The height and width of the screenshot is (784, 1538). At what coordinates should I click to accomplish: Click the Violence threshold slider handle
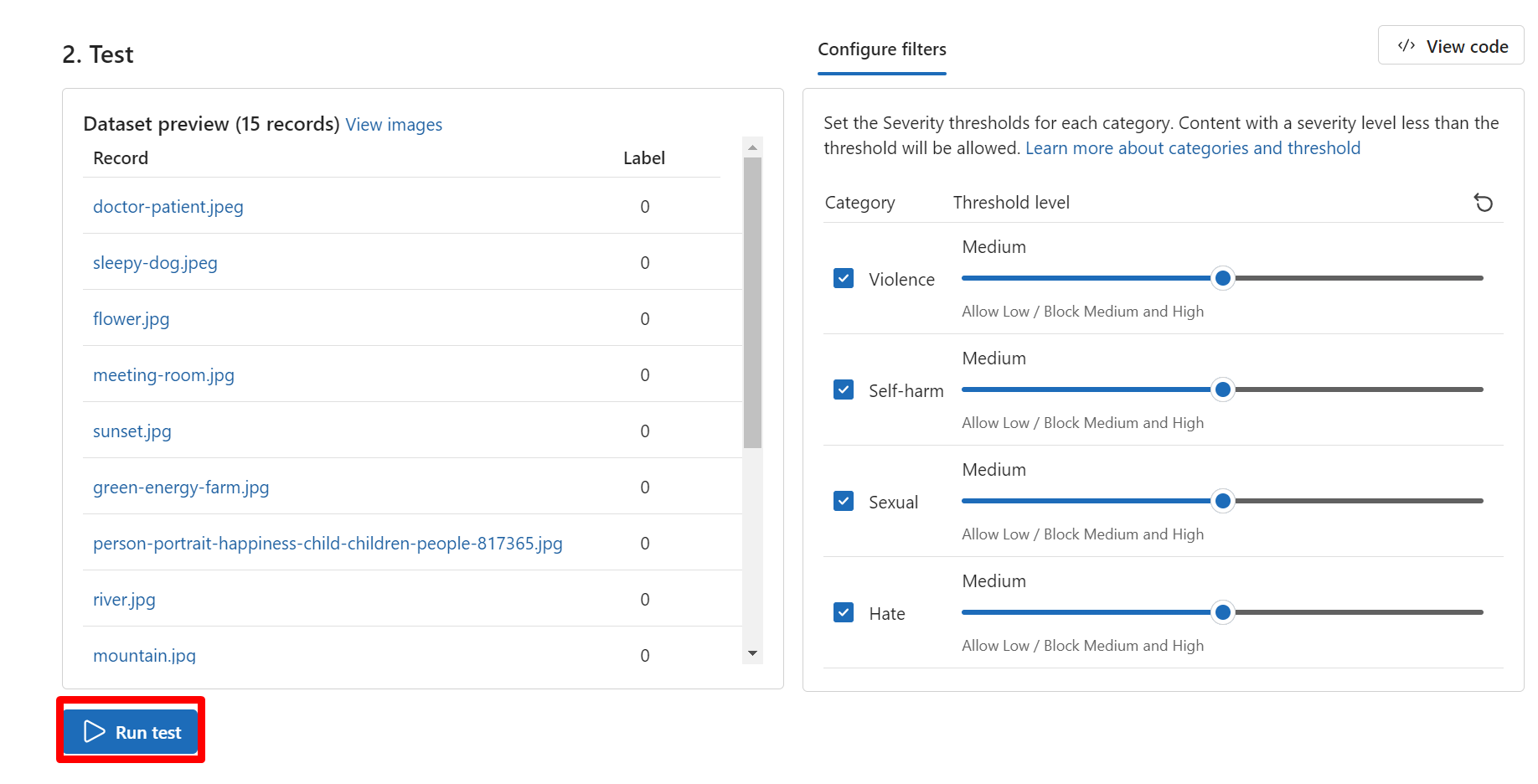pos(1222,278)
